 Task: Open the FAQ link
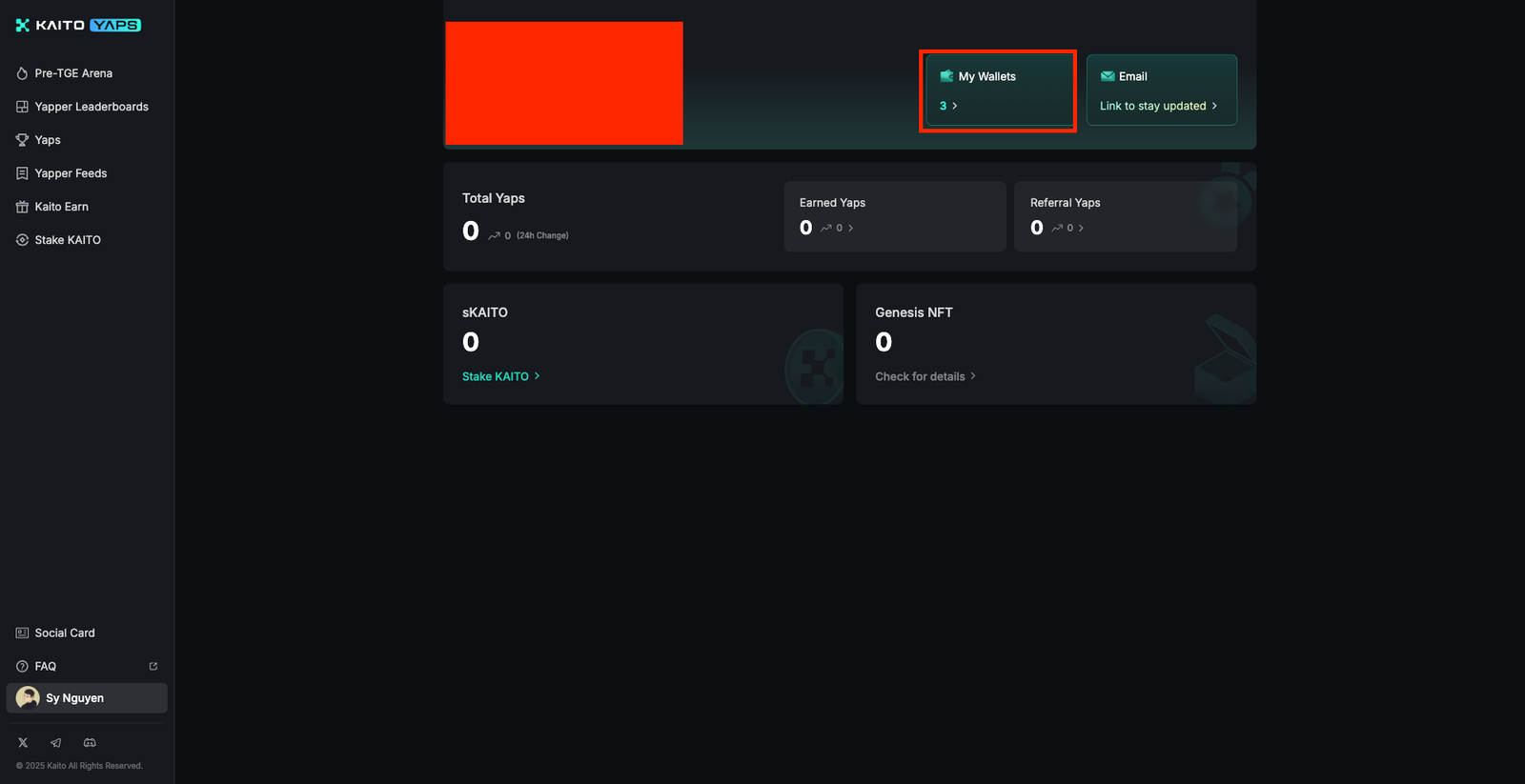point(46,667)
